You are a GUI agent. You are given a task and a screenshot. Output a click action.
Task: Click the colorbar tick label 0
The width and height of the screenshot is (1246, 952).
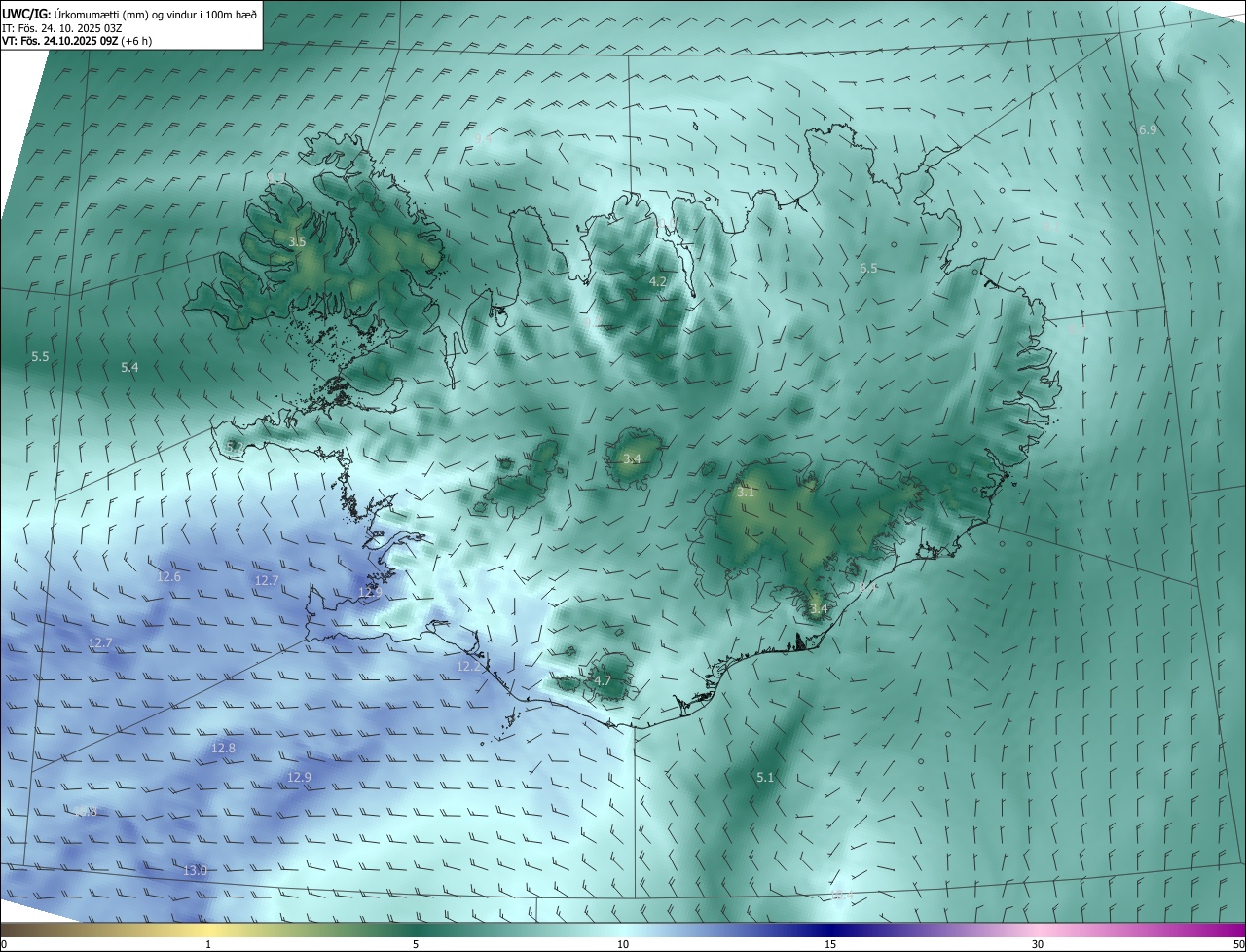(x=4, y=944)
